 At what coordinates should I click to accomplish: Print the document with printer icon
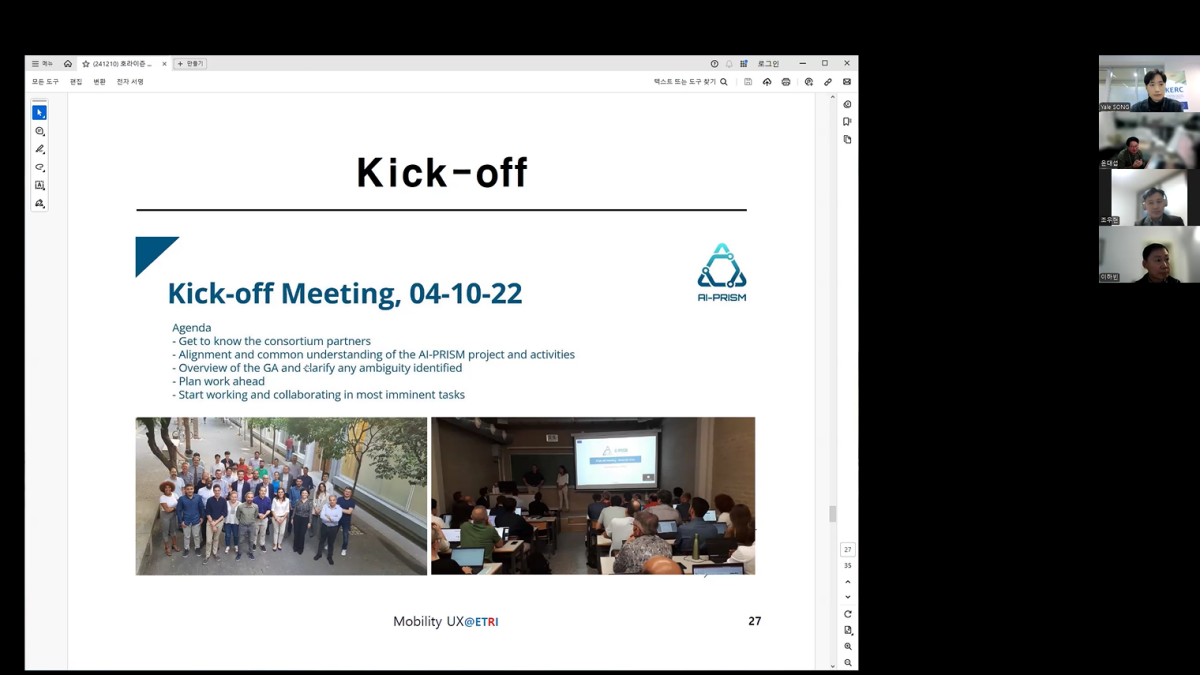click(786, 82)
